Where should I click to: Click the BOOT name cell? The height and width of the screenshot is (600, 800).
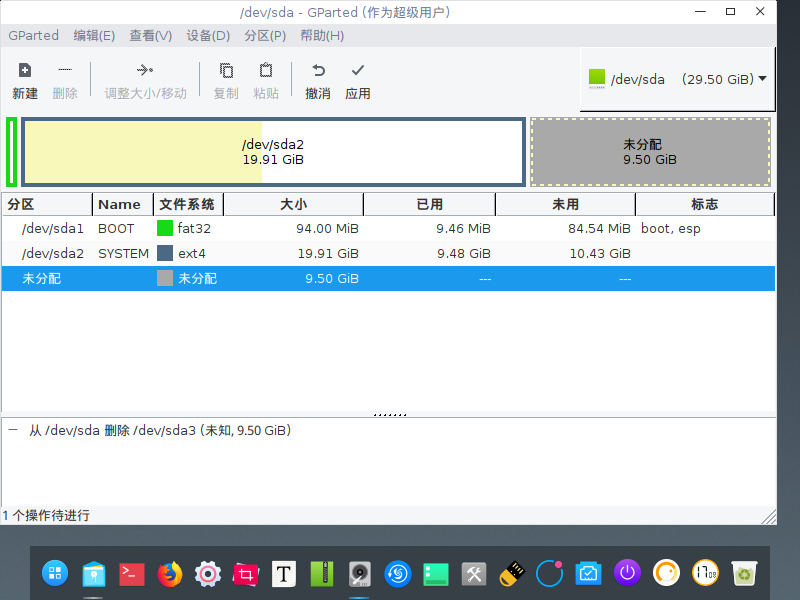click(116, 229)
